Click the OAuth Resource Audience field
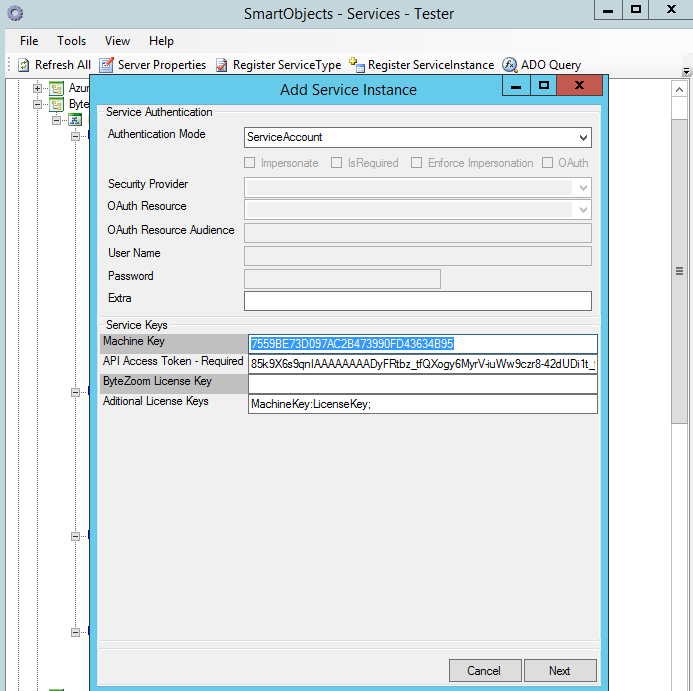 pyautogui.click(x=418, y=233)
